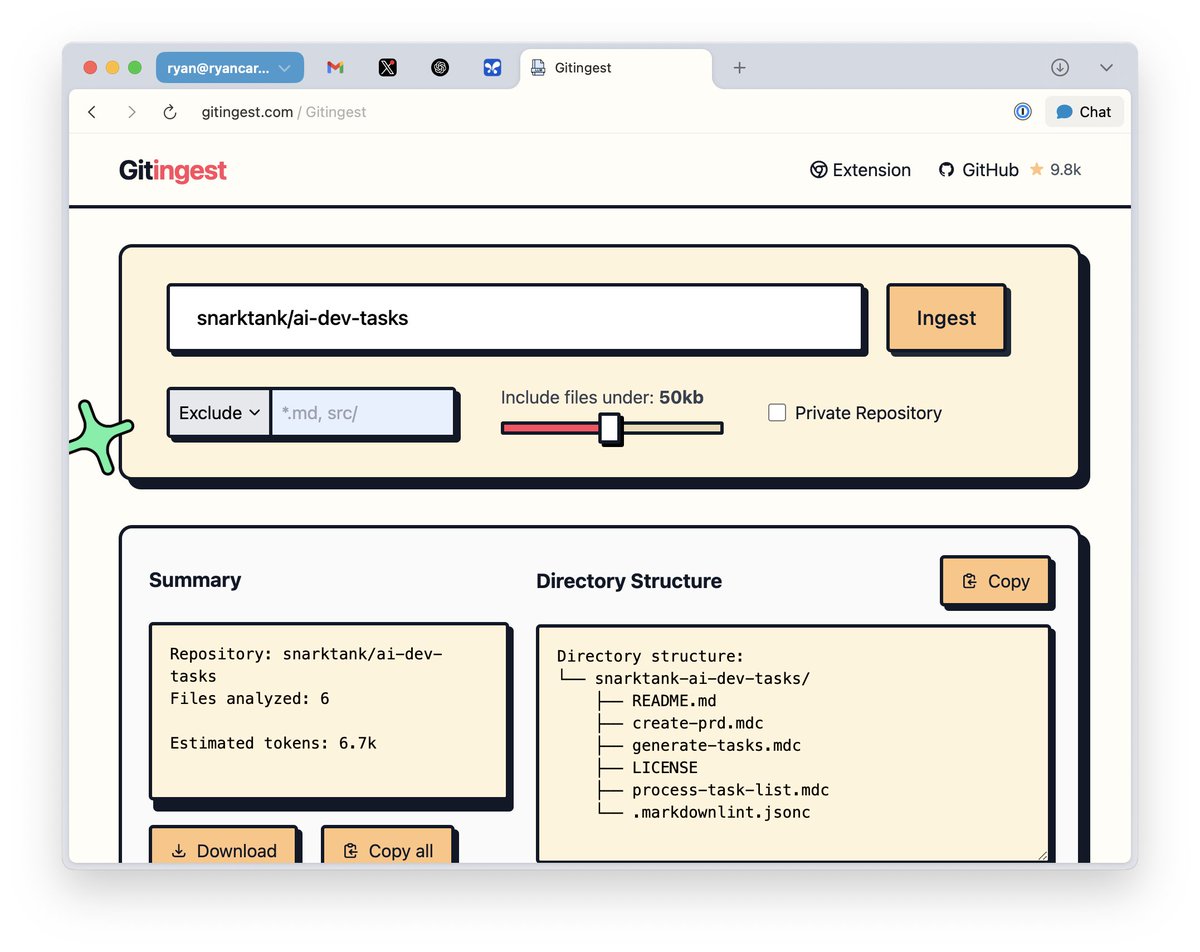Click the Gitingest logo
The image size is (1200, 952).
173,171
